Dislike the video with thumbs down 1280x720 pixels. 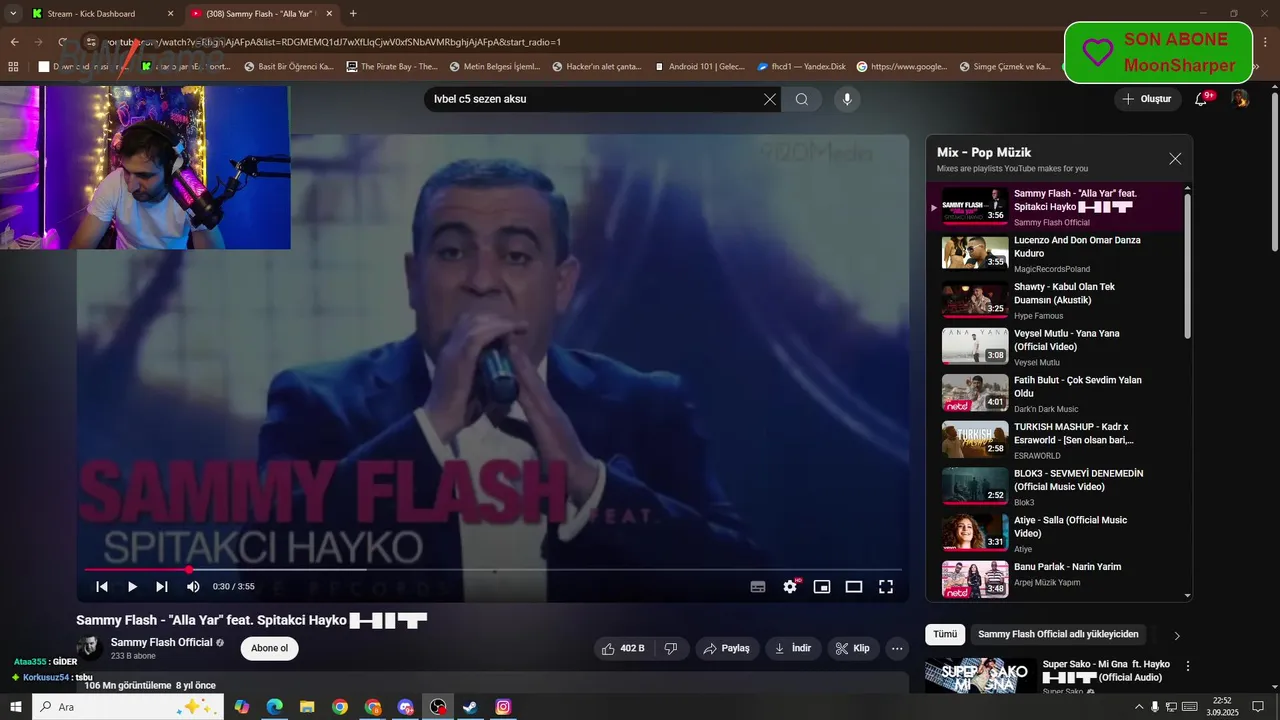pos(671,648)
